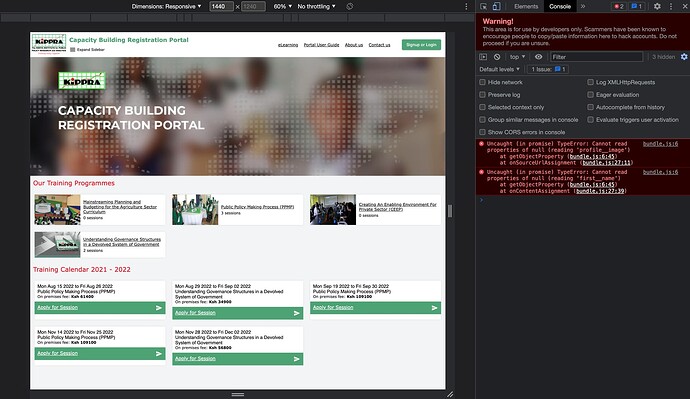Screen dimensions: 690x399
Task: Open Understanding Governance Structures programme link
Action: click(122, 242)
